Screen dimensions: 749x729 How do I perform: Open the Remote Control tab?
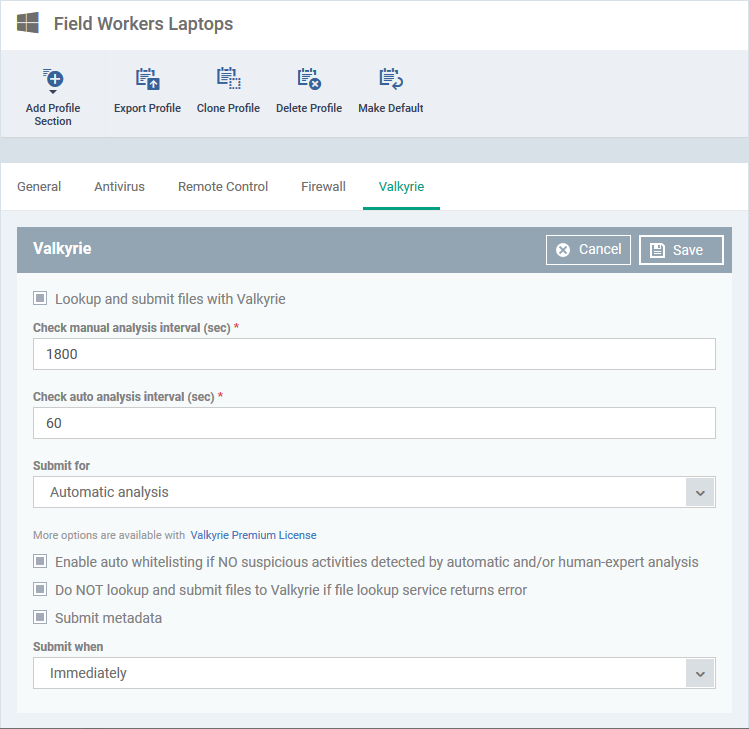tap(223, 186)
